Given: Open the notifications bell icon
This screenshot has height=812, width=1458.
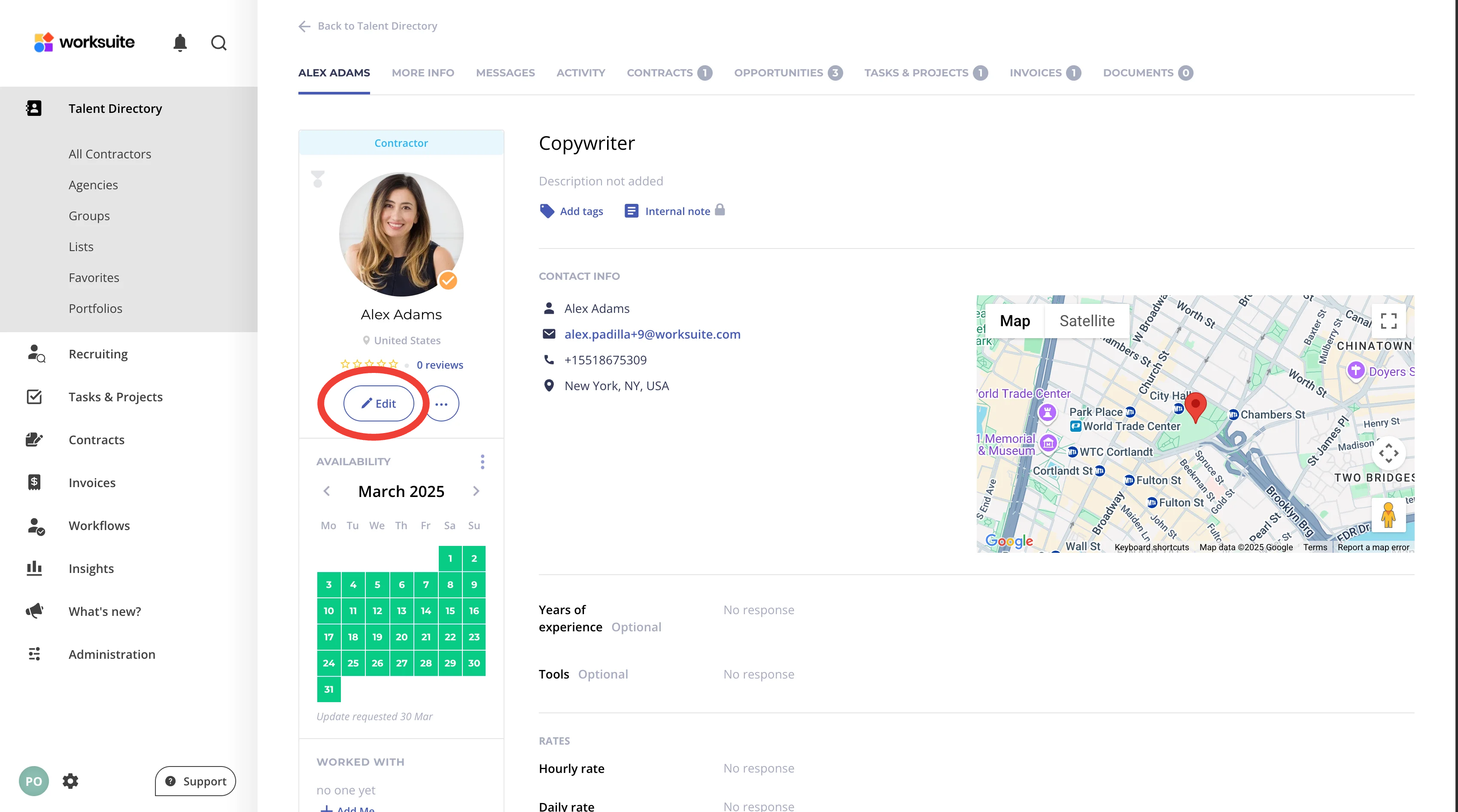Looking at the screenshot, I should (180, 42).
